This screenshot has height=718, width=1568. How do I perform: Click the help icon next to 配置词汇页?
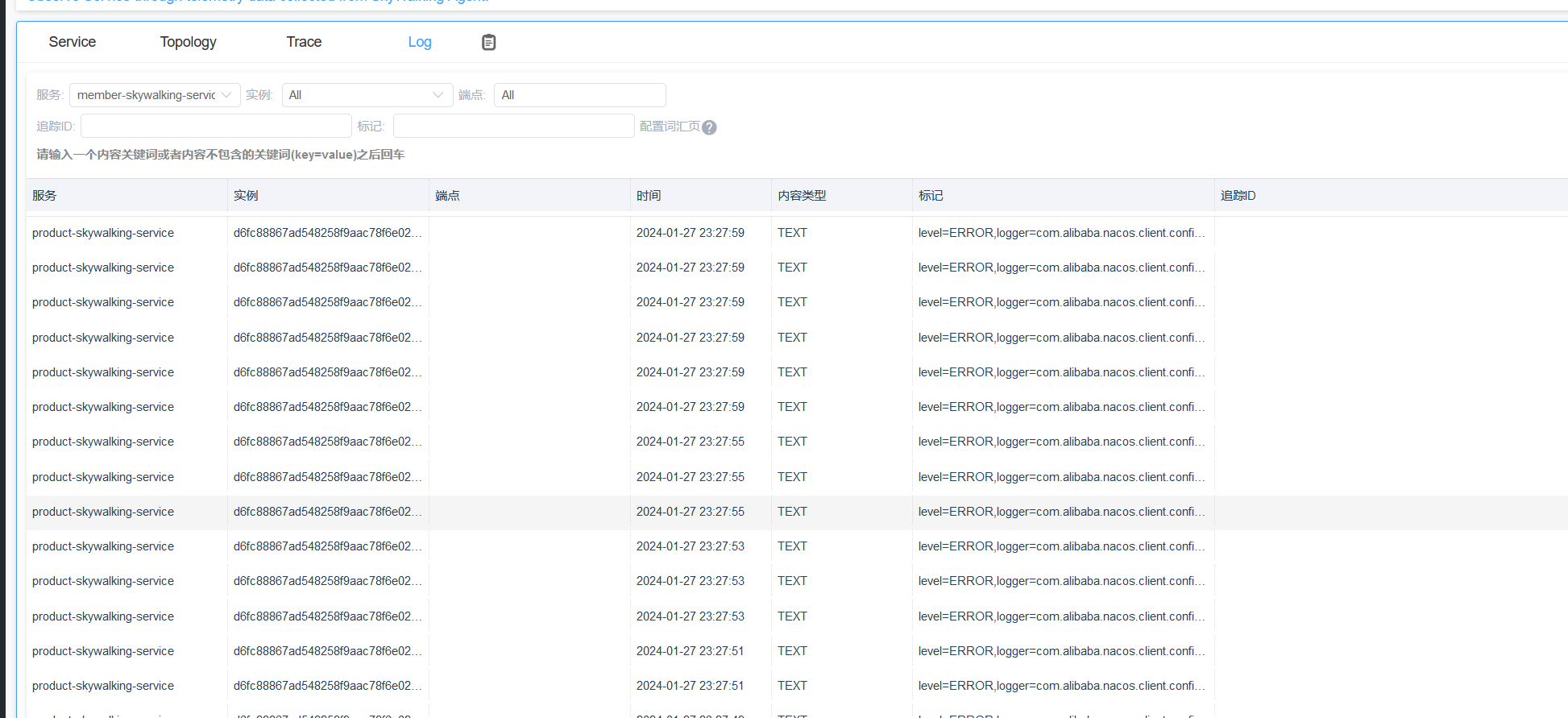pyautogui.click(x=709, y=127)
